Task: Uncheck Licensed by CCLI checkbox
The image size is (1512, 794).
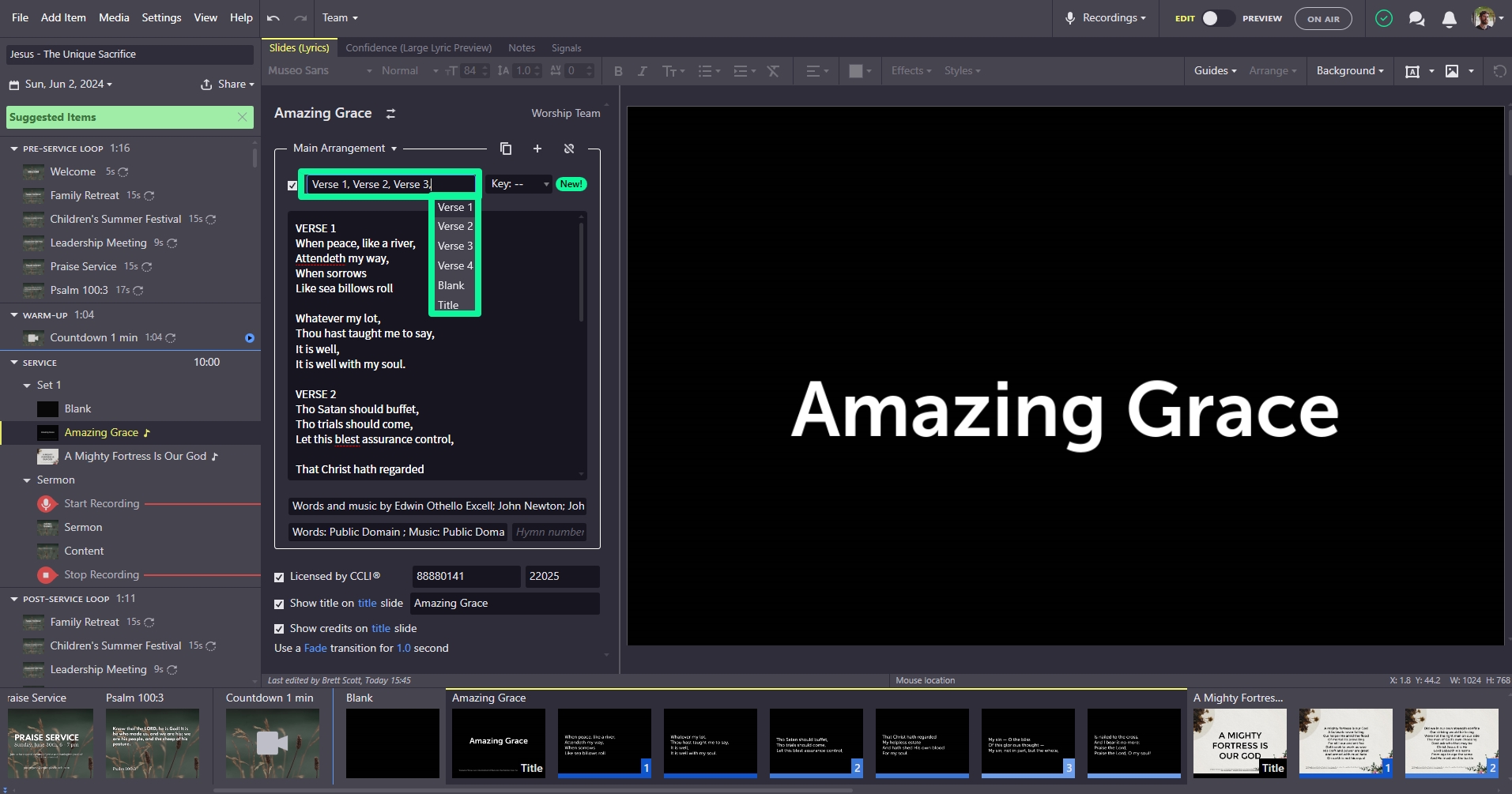Action: coord(279,578)
